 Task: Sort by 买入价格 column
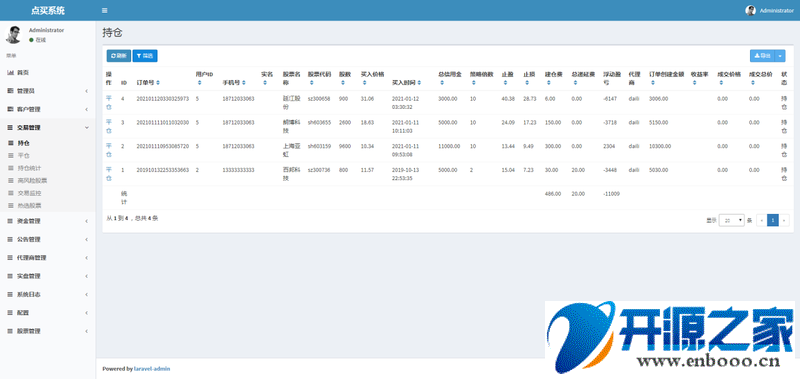(364, 83)
